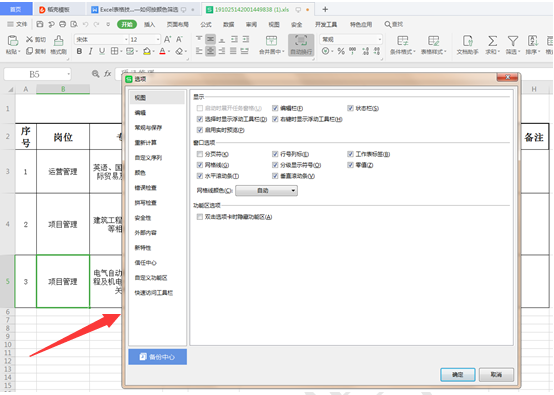The image size is (554, 395).
Task: Apply Percent style with the % icon
Action: click(341, 52)
